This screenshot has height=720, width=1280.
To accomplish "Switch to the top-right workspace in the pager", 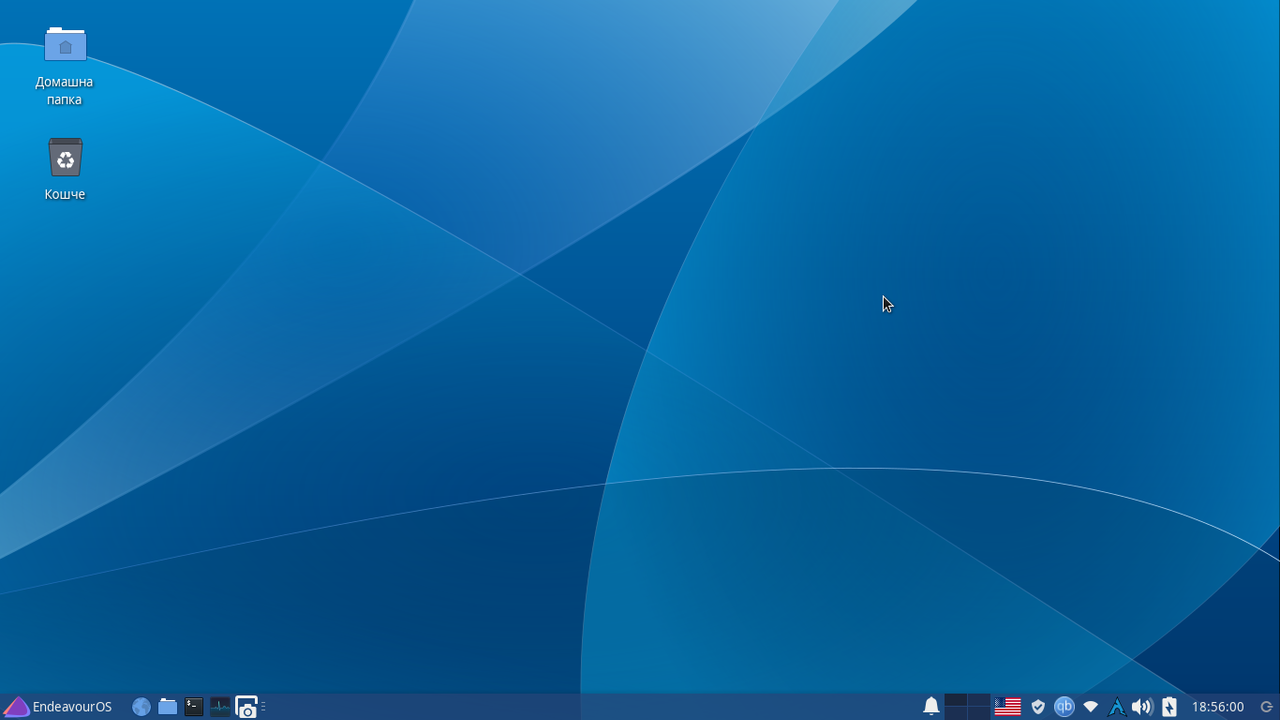I will 979,700.
